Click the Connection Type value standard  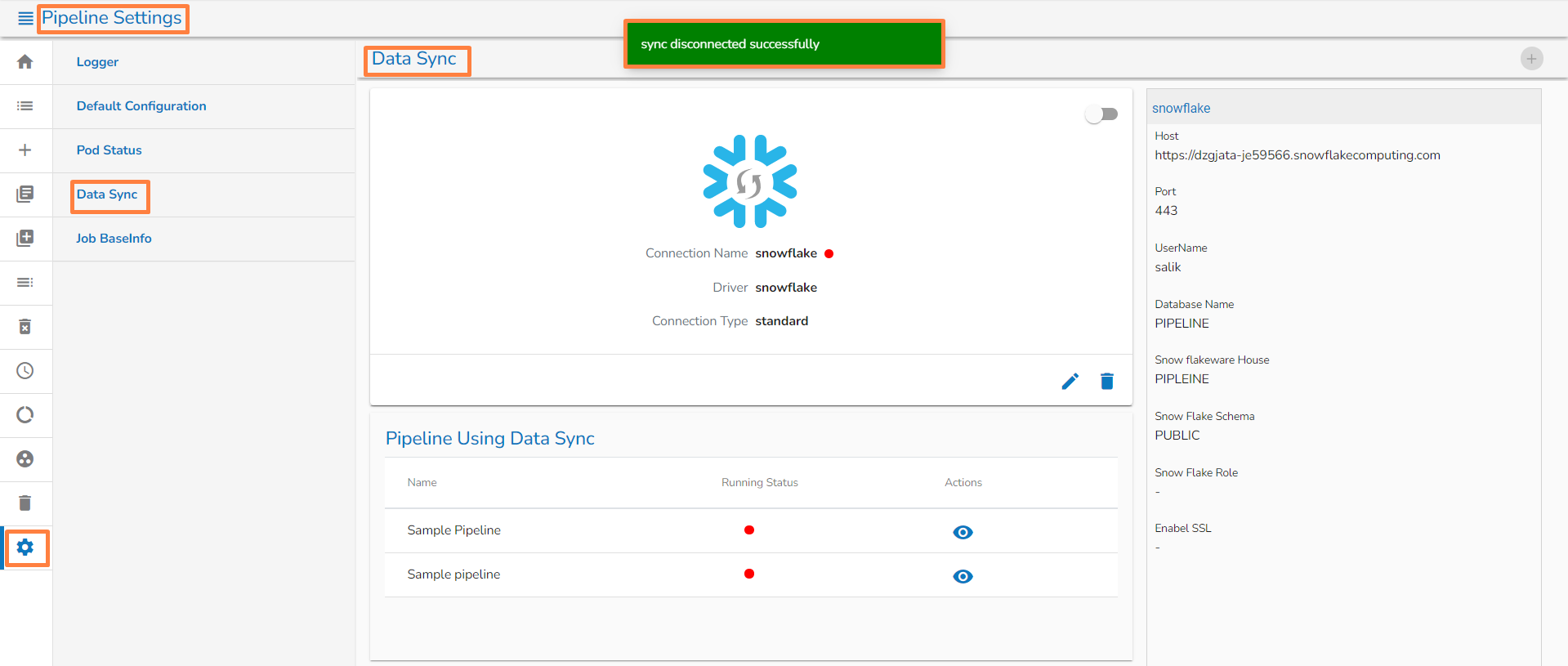tap(782, 321)
